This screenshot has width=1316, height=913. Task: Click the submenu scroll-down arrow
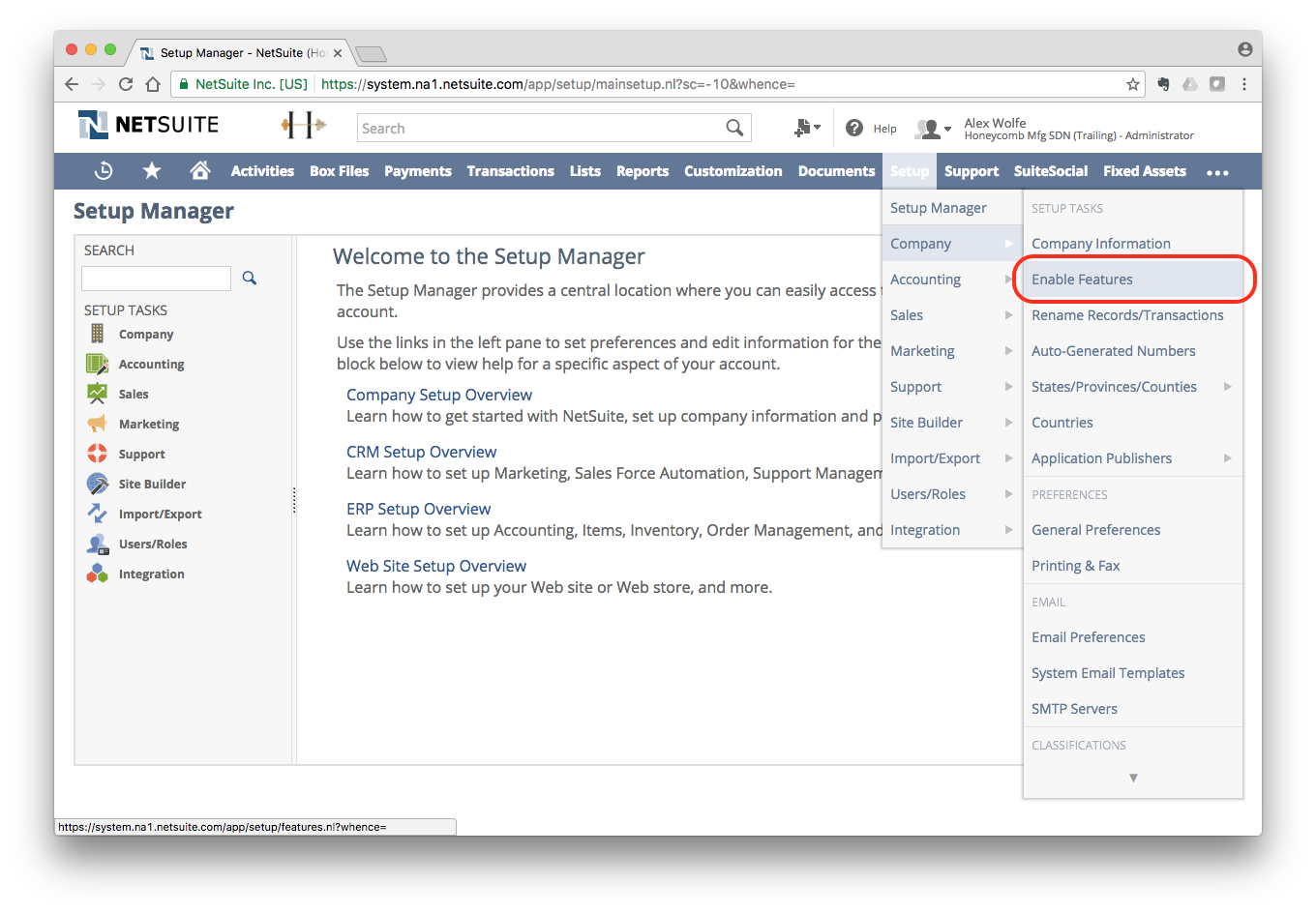(1133, 778)
